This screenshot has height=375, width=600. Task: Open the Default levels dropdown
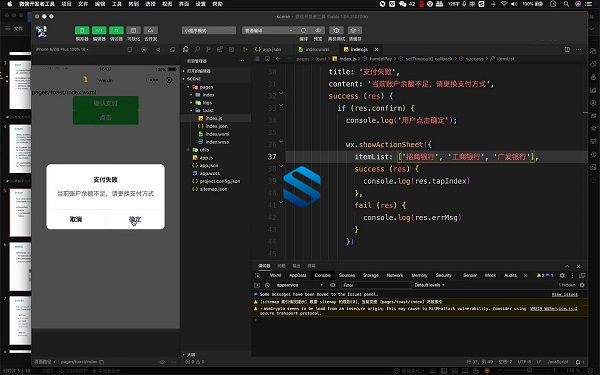[x=430, y=285]
